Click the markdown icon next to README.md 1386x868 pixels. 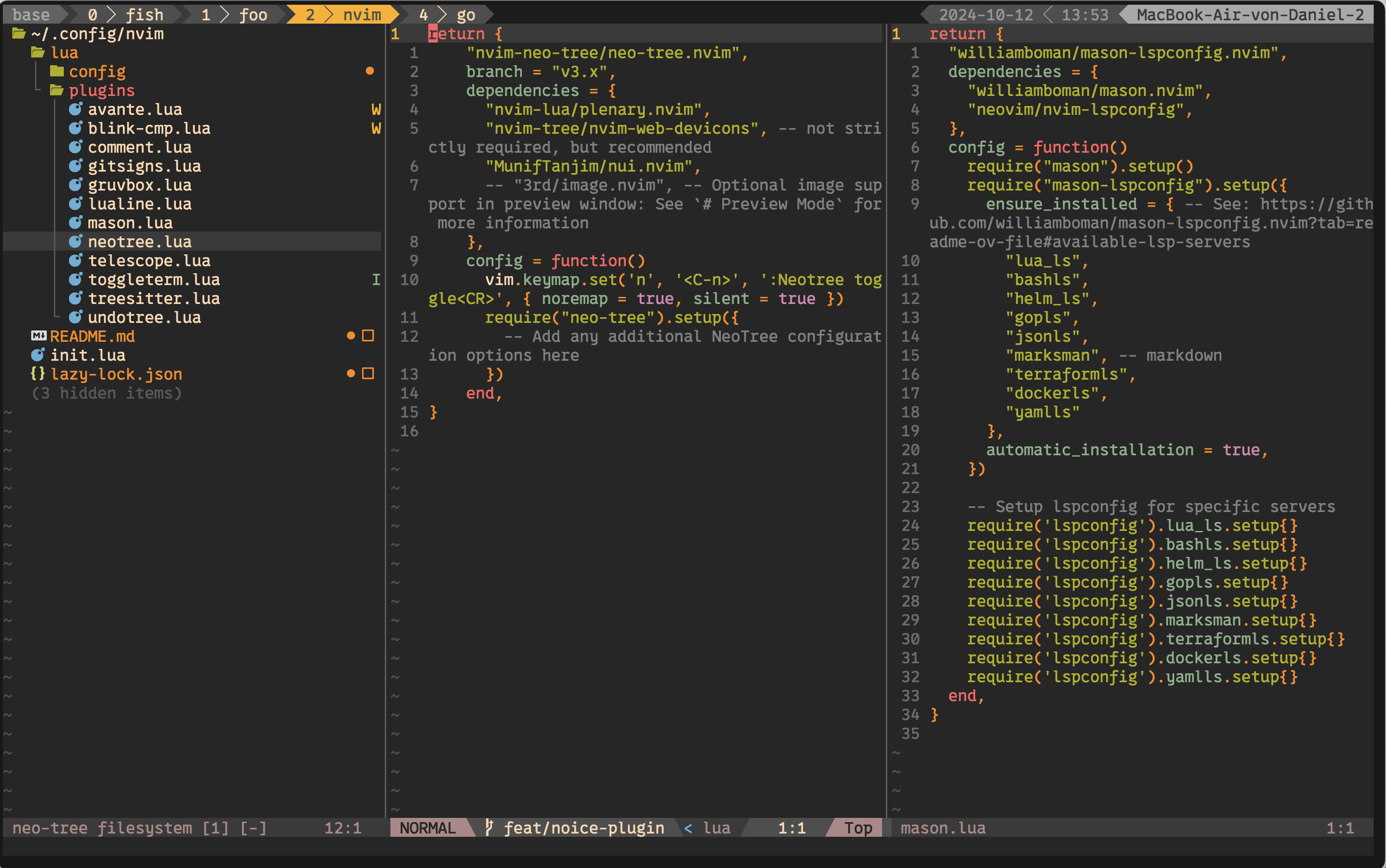coord(38,336)
